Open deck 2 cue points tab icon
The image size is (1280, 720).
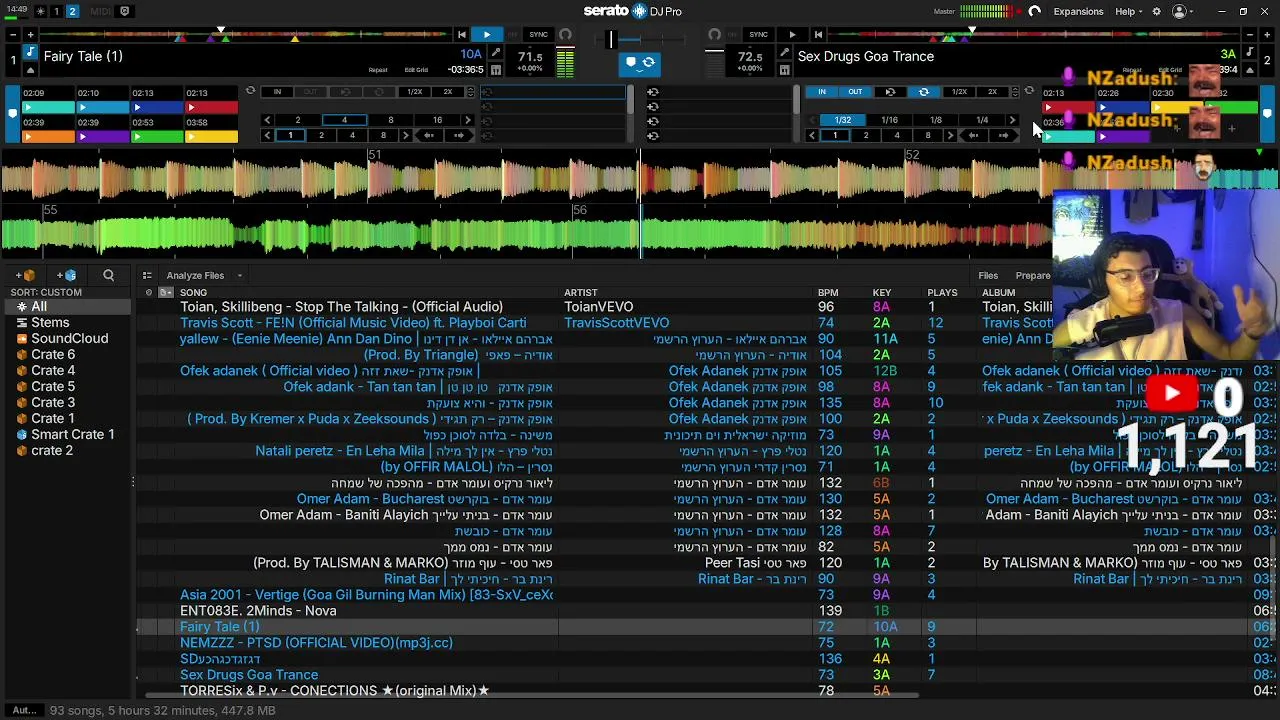click(1269, 114)
